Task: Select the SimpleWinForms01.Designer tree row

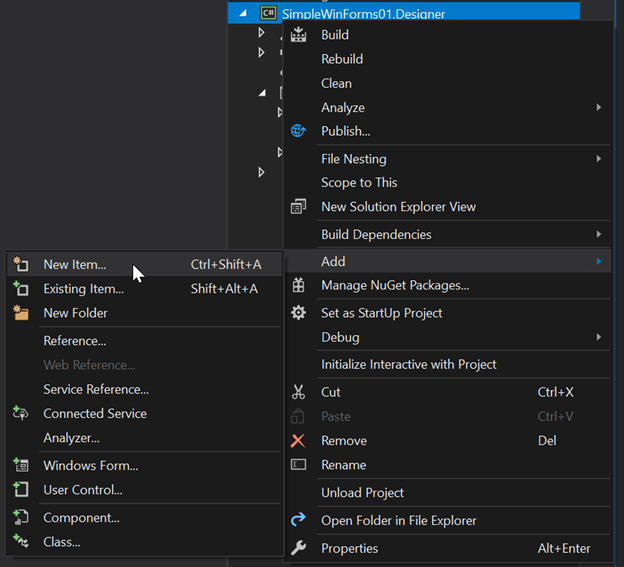Action: (404, 13)
